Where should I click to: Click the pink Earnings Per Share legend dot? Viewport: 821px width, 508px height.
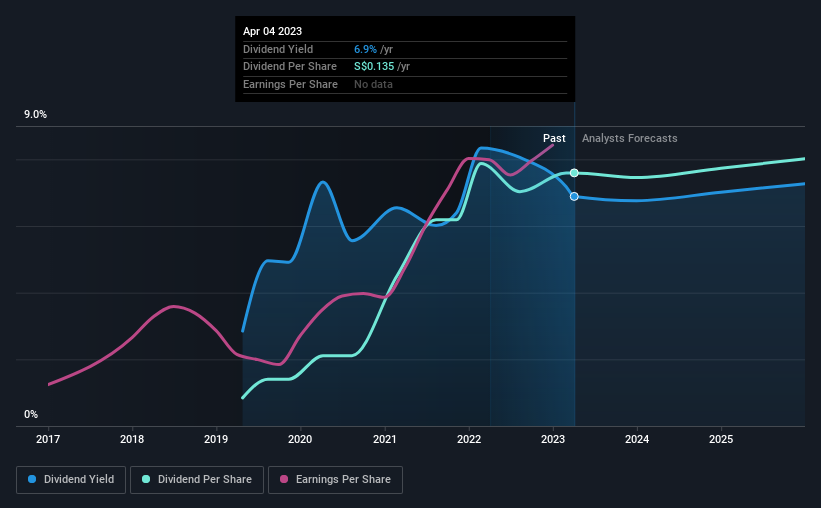point(284,479)
